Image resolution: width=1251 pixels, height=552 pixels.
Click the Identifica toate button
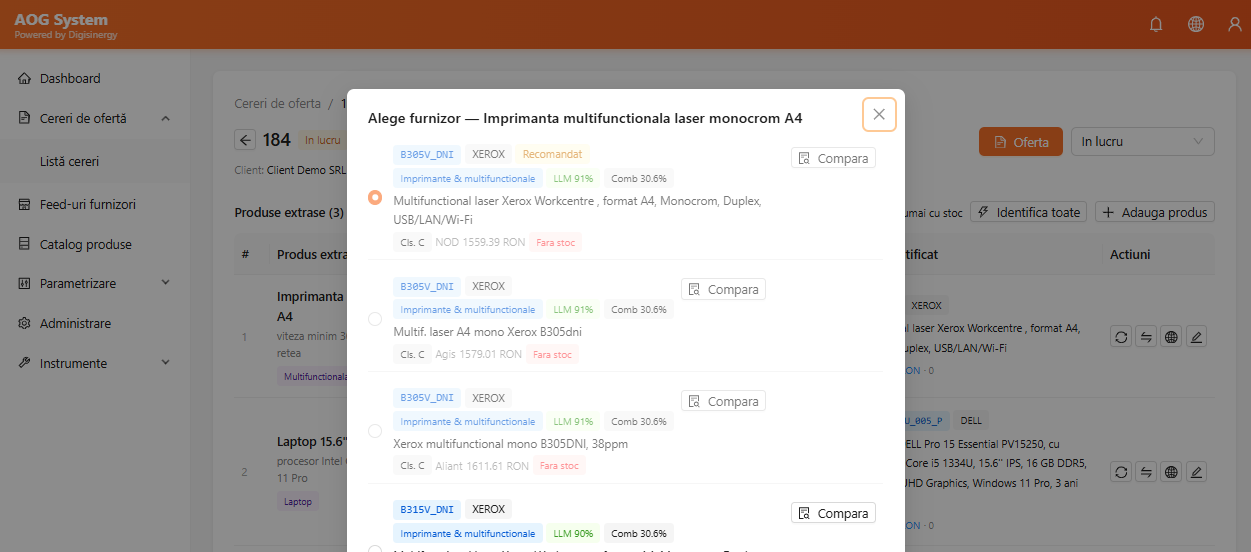[x=1029, y=212]
